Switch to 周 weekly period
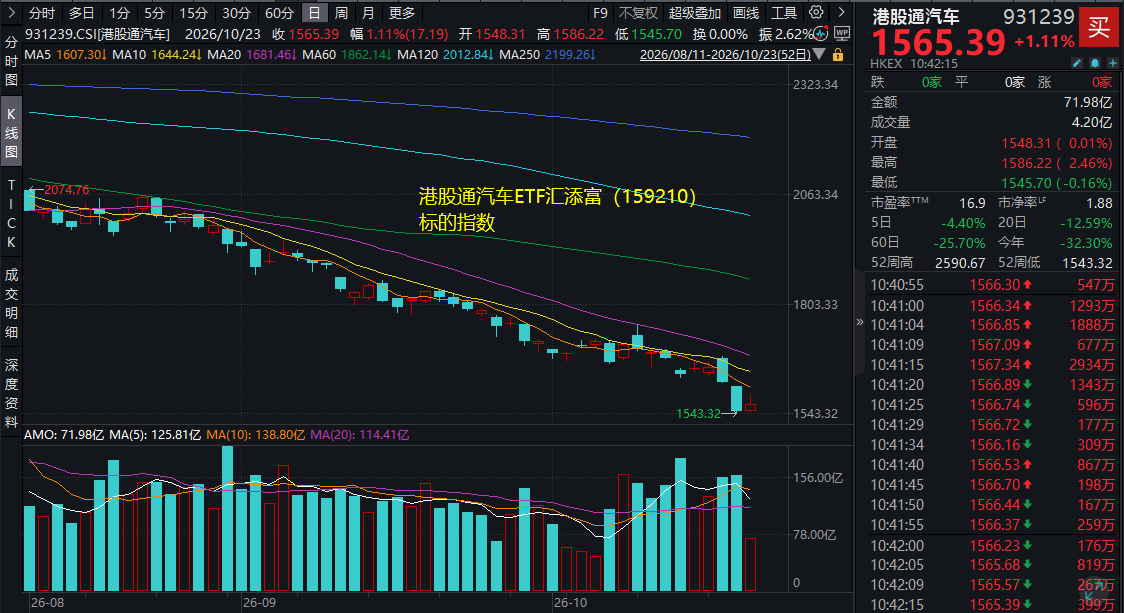Screen dimensions: 1124x613 click(x=341, y=13)
